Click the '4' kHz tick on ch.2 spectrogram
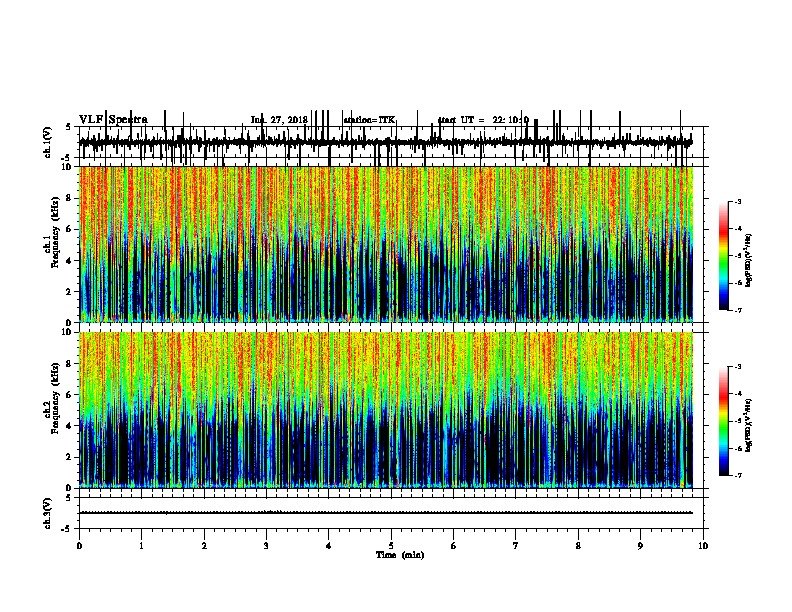This screenshot has width=792, height=612. pyautogui.click(x=70, y=426)
